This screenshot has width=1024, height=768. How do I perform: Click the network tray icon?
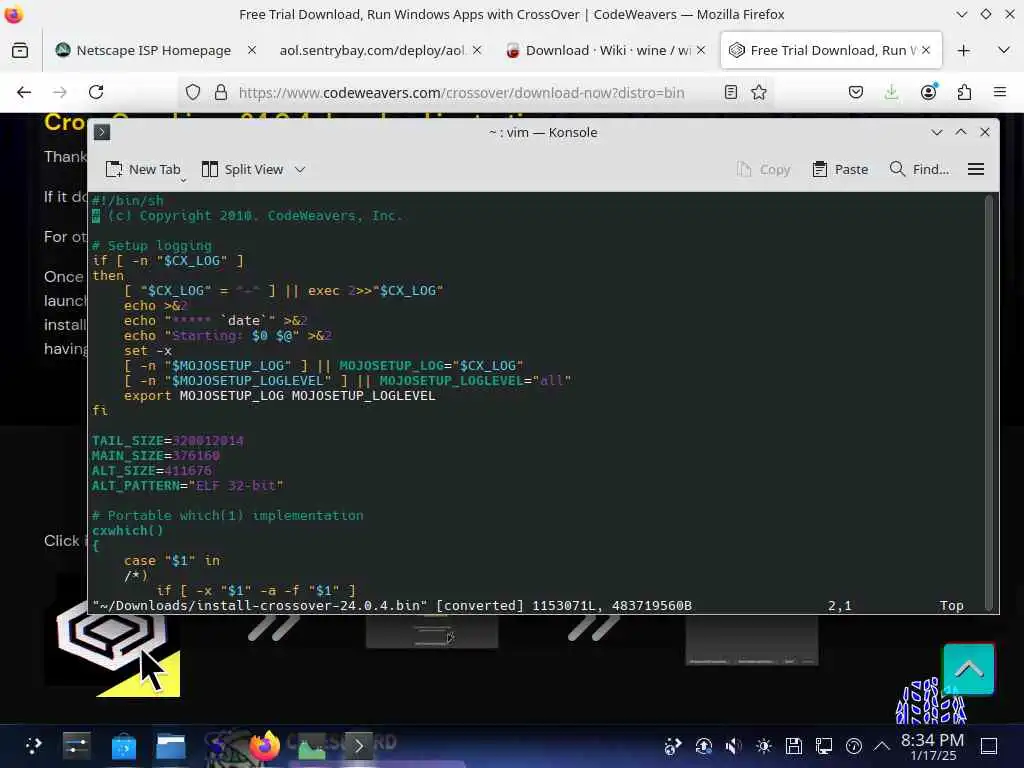tap(824, 746)
